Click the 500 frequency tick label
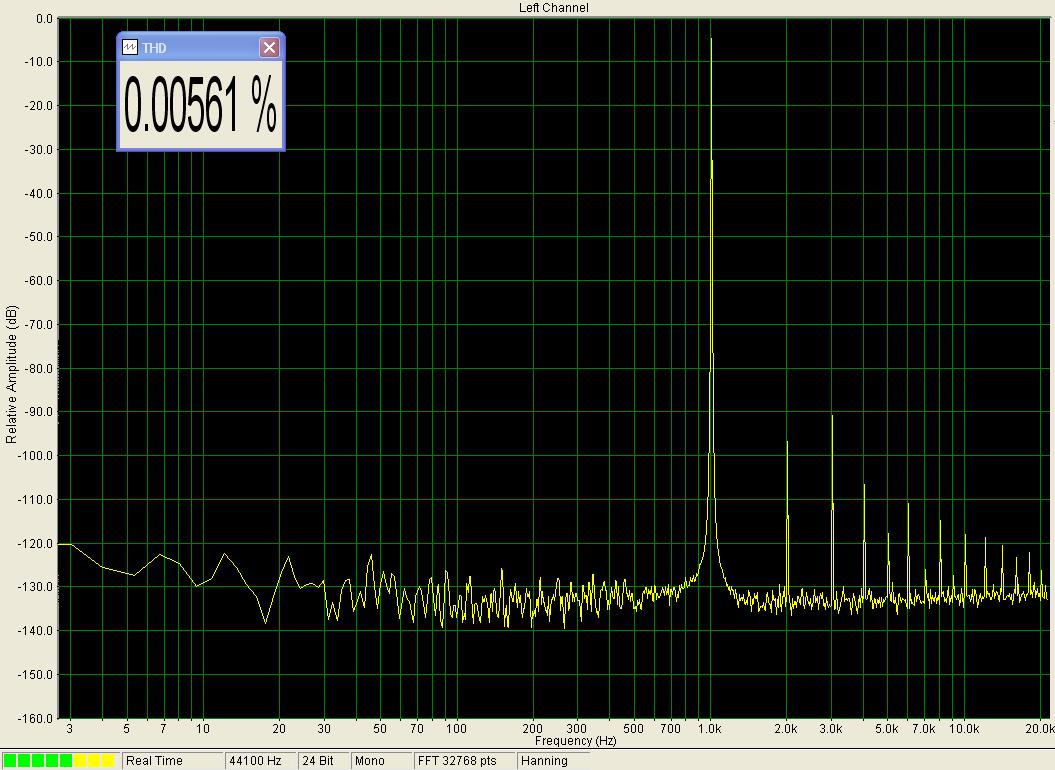Screen dimensions: 1055x770 (633, 728)
